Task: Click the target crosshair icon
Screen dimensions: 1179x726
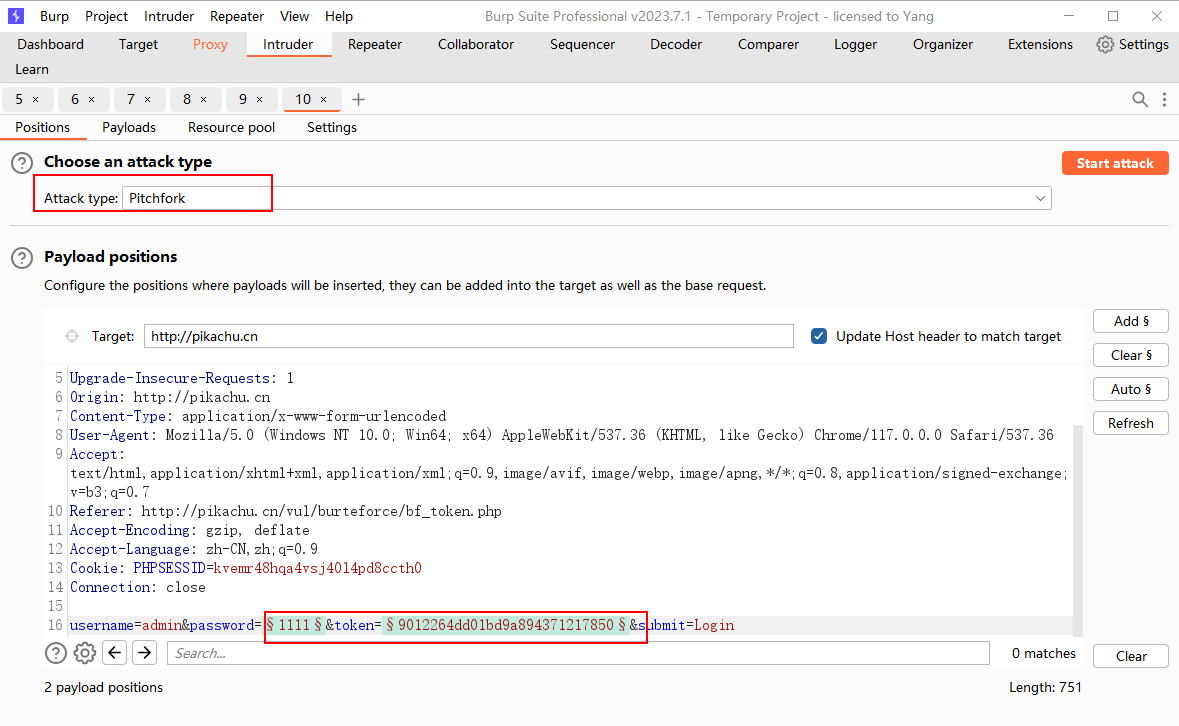Action: [x=72, y=336]
